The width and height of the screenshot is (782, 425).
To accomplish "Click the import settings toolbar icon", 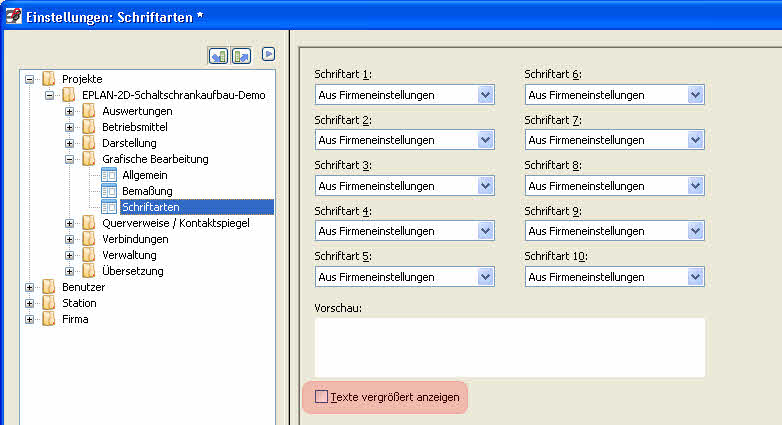I will coord(219,55).
